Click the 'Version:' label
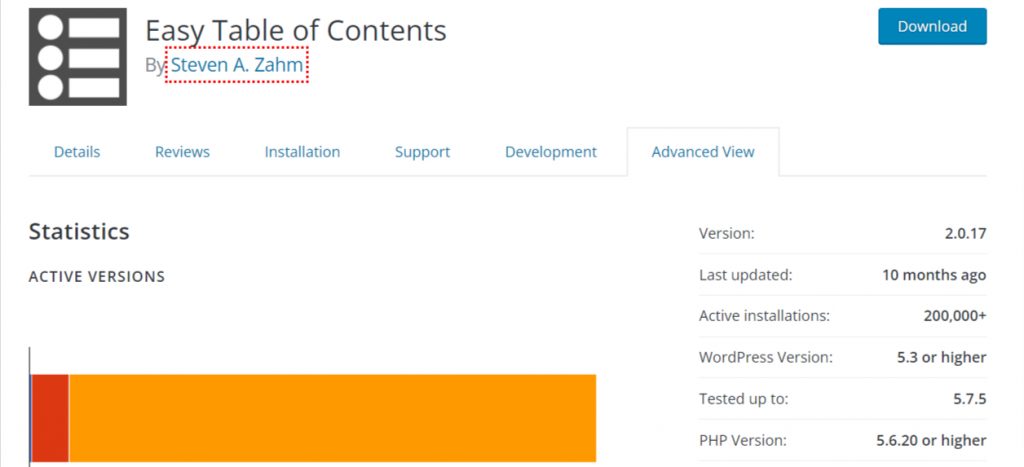This screenshot has width=1024, height=467. (726, 233)
